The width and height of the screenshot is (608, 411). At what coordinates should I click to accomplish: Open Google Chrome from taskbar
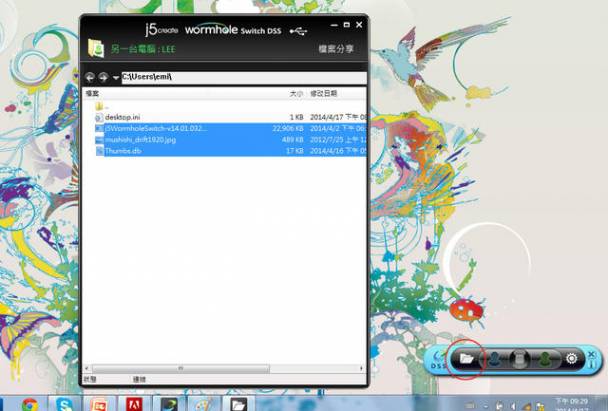30,404
